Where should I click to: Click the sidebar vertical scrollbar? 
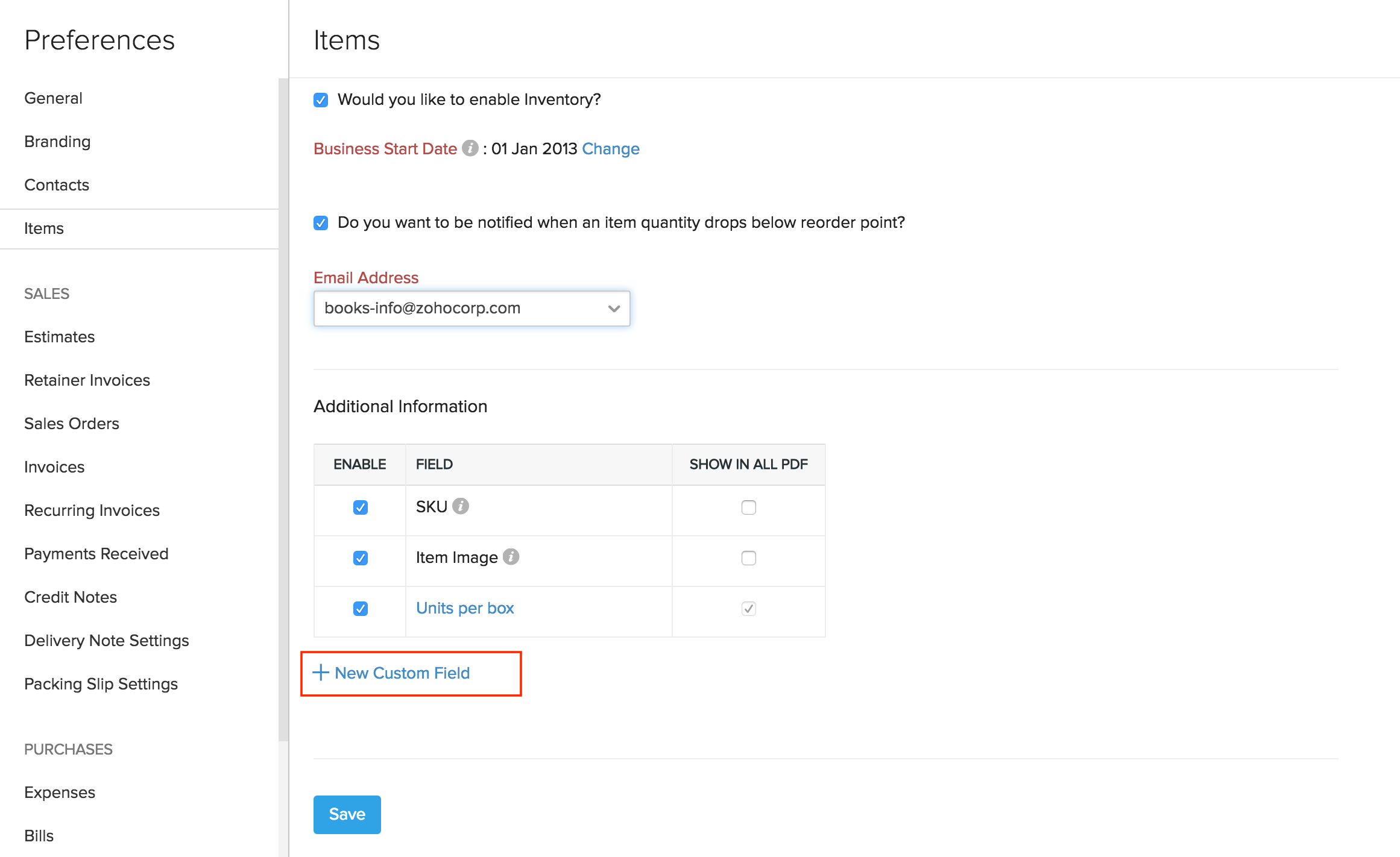point(283,410)
